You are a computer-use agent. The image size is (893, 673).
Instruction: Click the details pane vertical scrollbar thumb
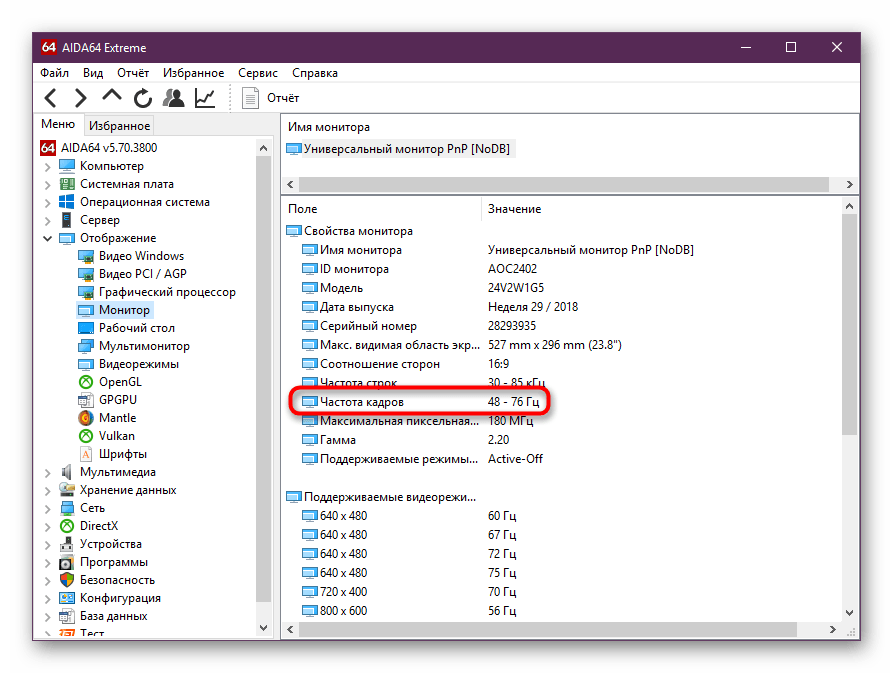pos(849,325)
